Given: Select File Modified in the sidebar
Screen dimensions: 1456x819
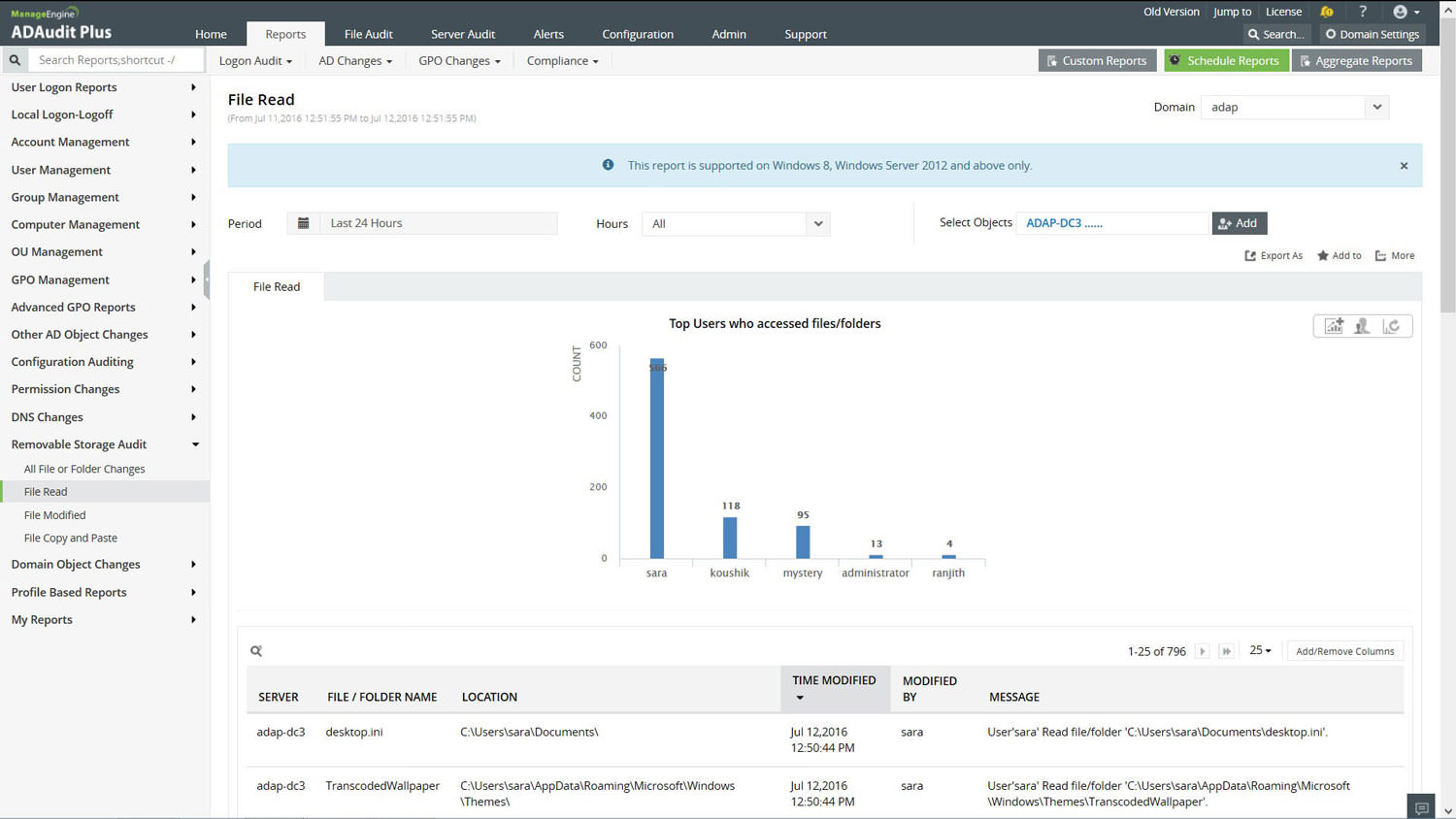Looking at the screenshot, I should point(54,515).
